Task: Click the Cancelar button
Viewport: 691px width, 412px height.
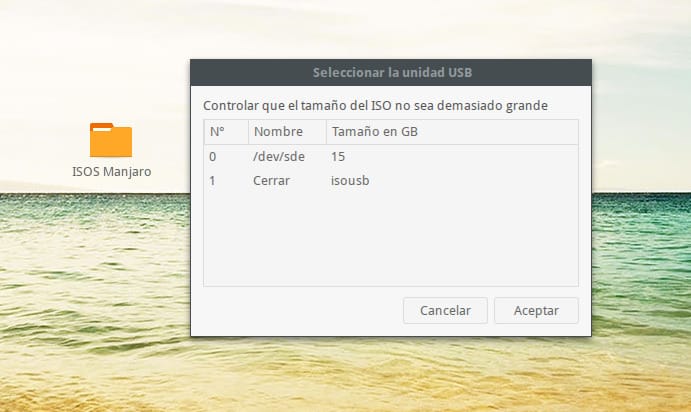Action: pyautogui.click(x=445, y=311)
